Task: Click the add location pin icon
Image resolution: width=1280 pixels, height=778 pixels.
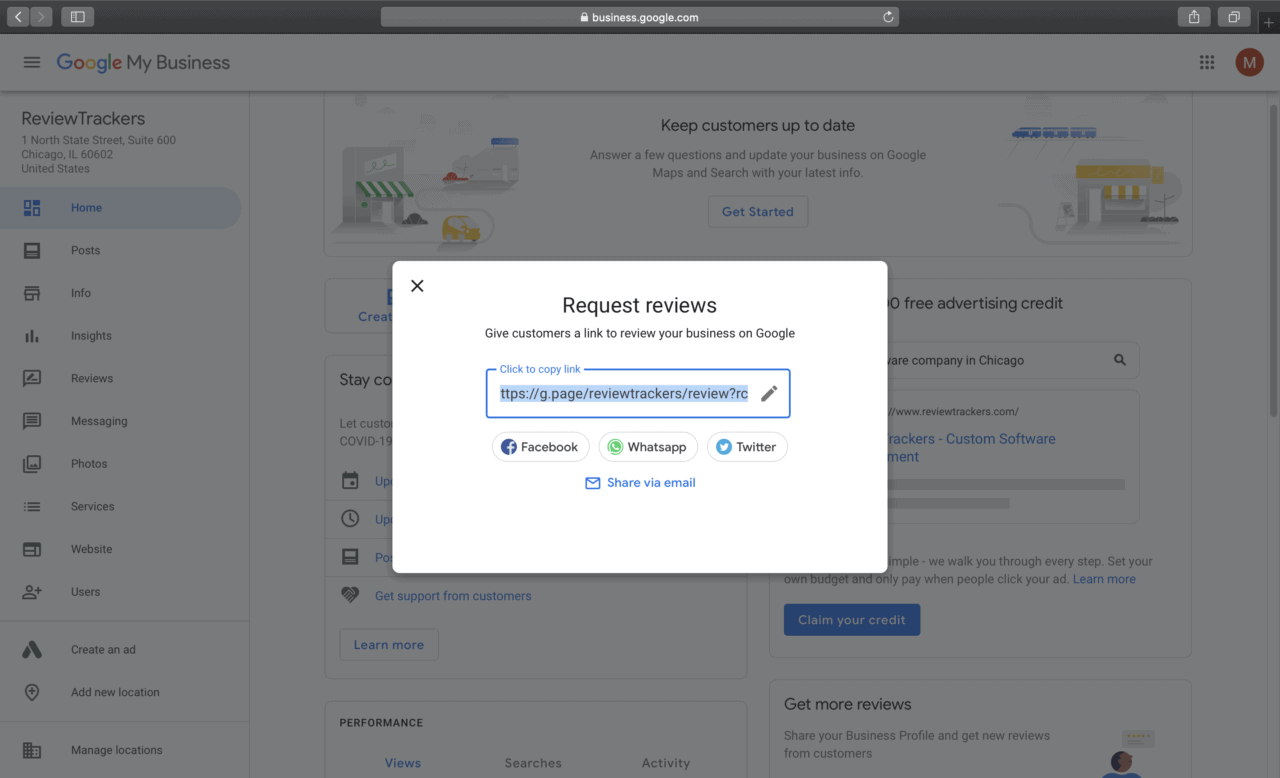Action: [32, 692]
